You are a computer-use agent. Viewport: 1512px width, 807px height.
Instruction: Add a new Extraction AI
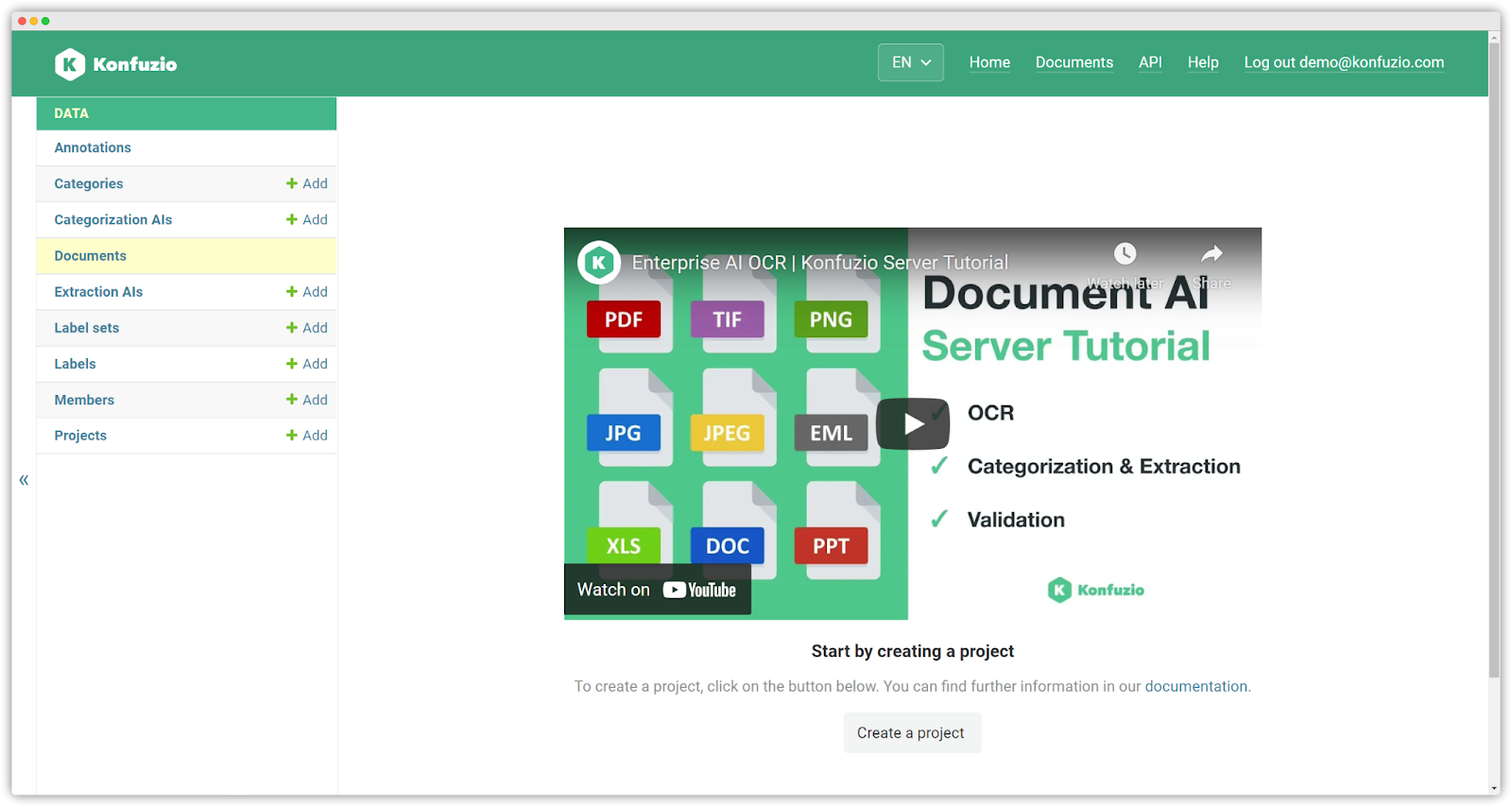307,292
